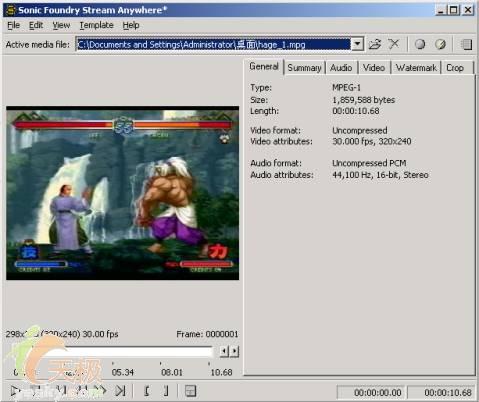Screen dimensions: 479x402
Task: Click the fast forward double-arrow button
Action: tap(100, 391)
